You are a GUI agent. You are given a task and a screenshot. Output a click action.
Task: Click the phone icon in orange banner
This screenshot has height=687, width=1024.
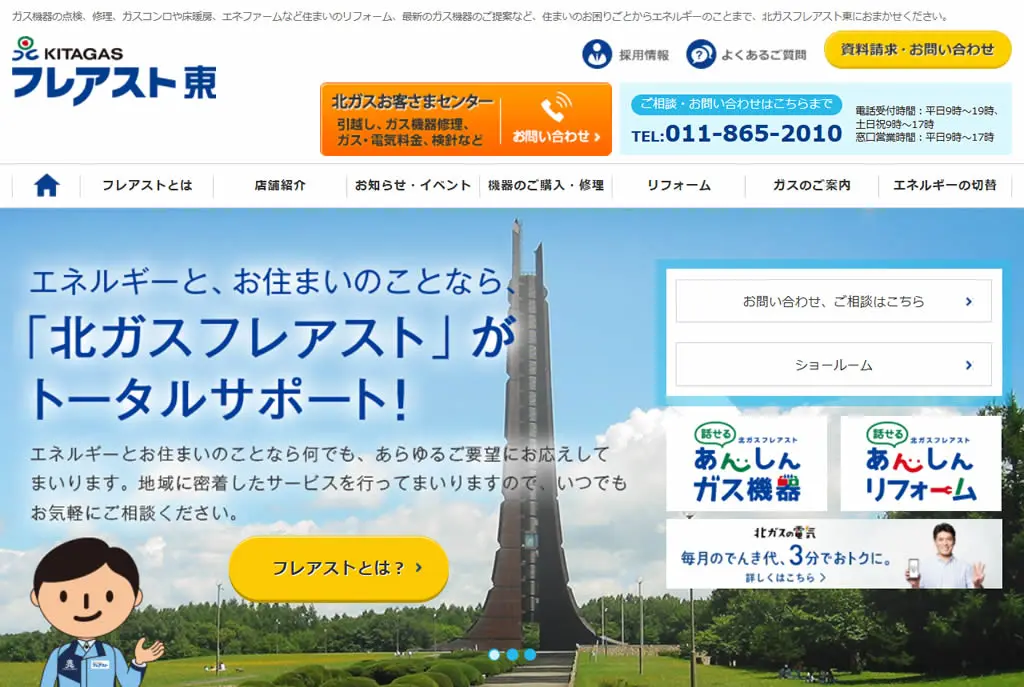click(x=556, y=107)
